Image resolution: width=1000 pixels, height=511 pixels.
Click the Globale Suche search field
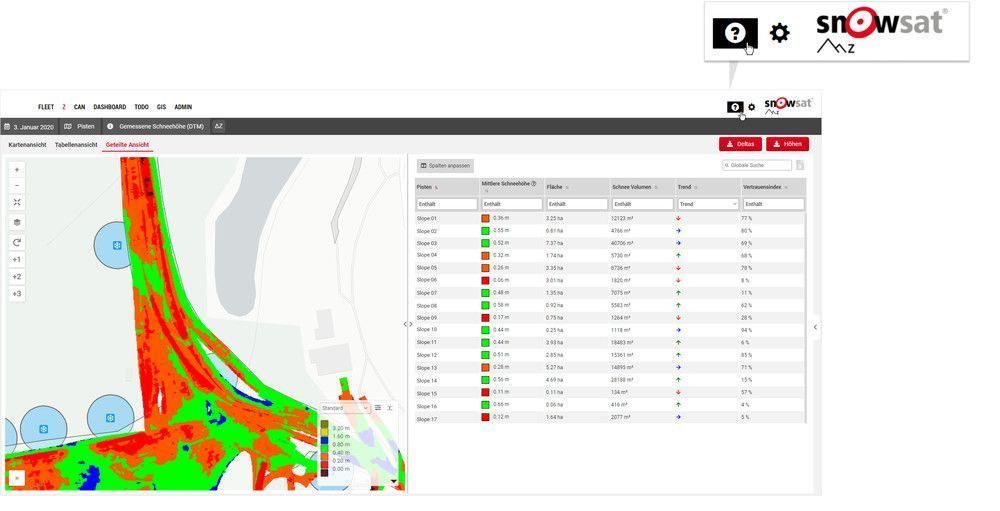pyautogui.click(x=757, y=165)
